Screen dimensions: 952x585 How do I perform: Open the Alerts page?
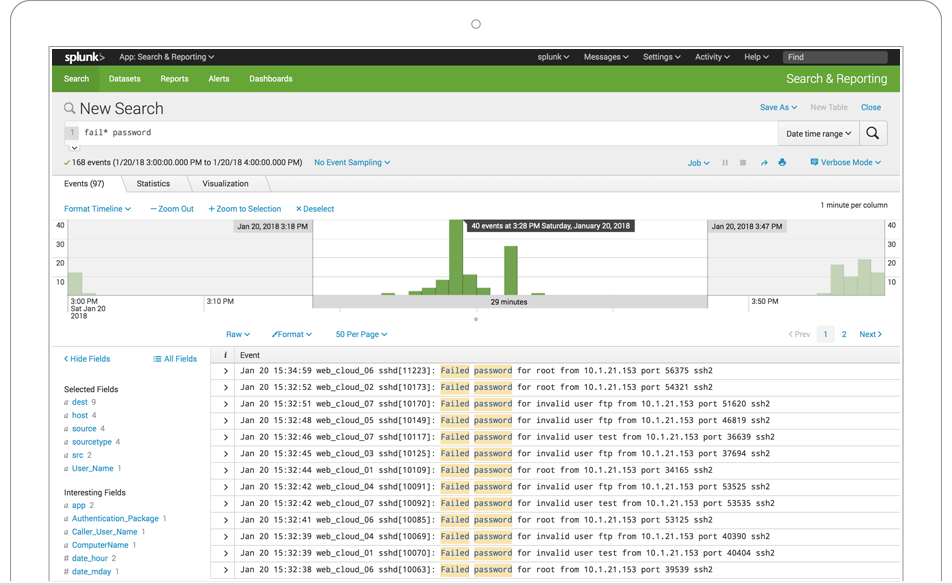click(219, 79)
